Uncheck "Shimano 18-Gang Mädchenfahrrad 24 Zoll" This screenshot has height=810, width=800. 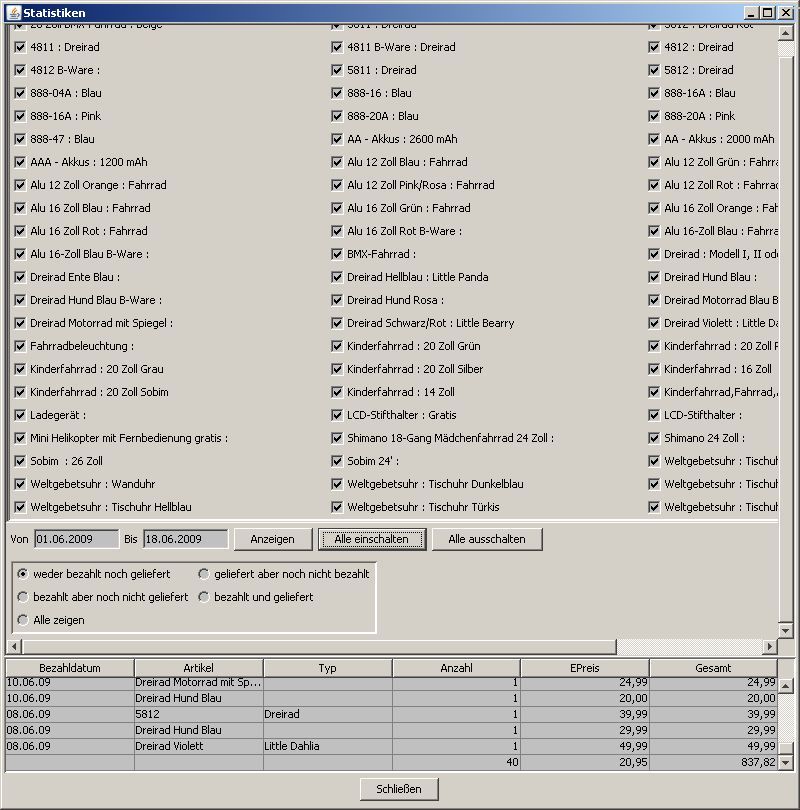point(337,438)
